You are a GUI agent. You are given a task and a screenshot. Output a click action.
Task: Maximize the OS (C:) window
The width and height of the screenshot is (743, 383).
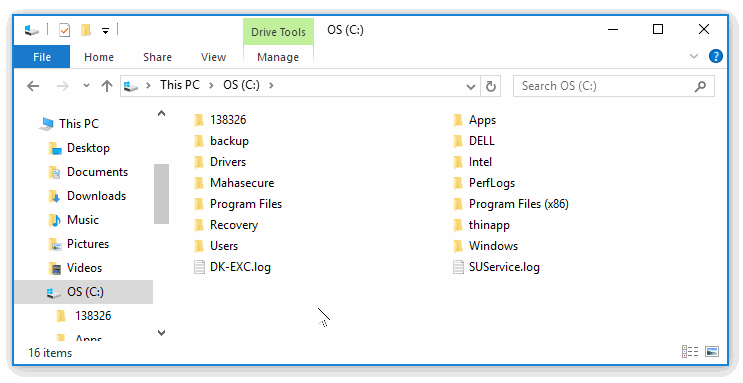click(x=658, y=29)
